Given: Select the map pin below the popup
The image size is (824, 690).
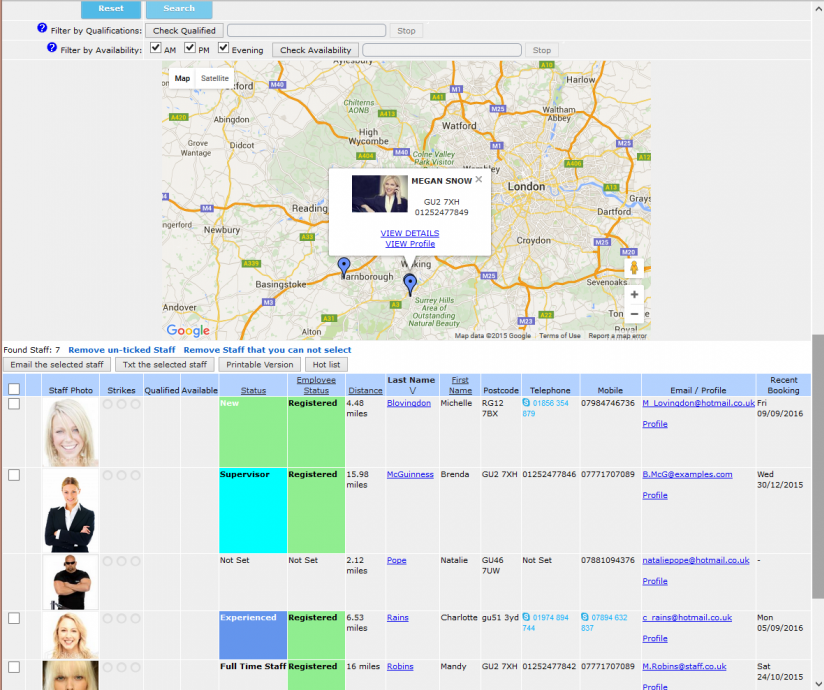Looking at the screenshot, I should click(410, 284).
